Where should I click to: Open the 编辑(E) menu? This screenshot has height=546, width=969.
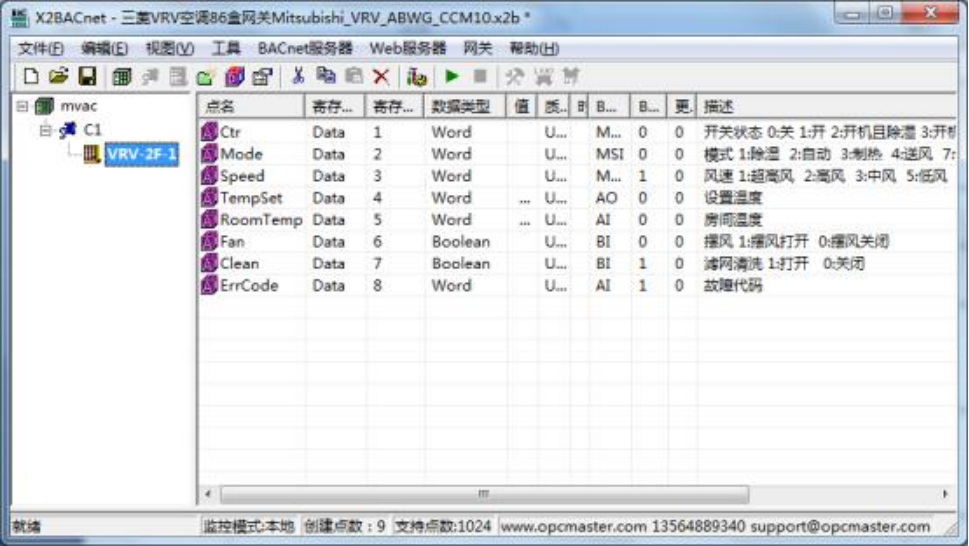coord(104,48)
